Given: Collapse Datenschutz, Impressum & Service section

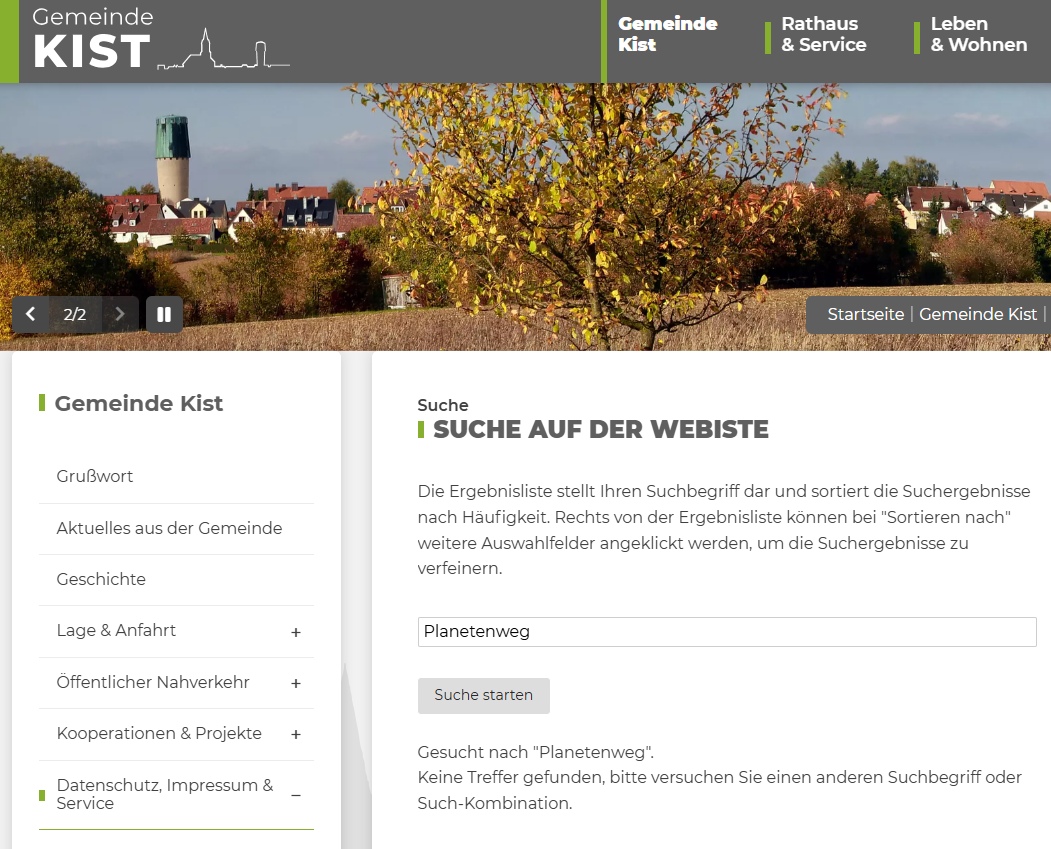Looking at the screenshot, I should [x=295, y=795].
